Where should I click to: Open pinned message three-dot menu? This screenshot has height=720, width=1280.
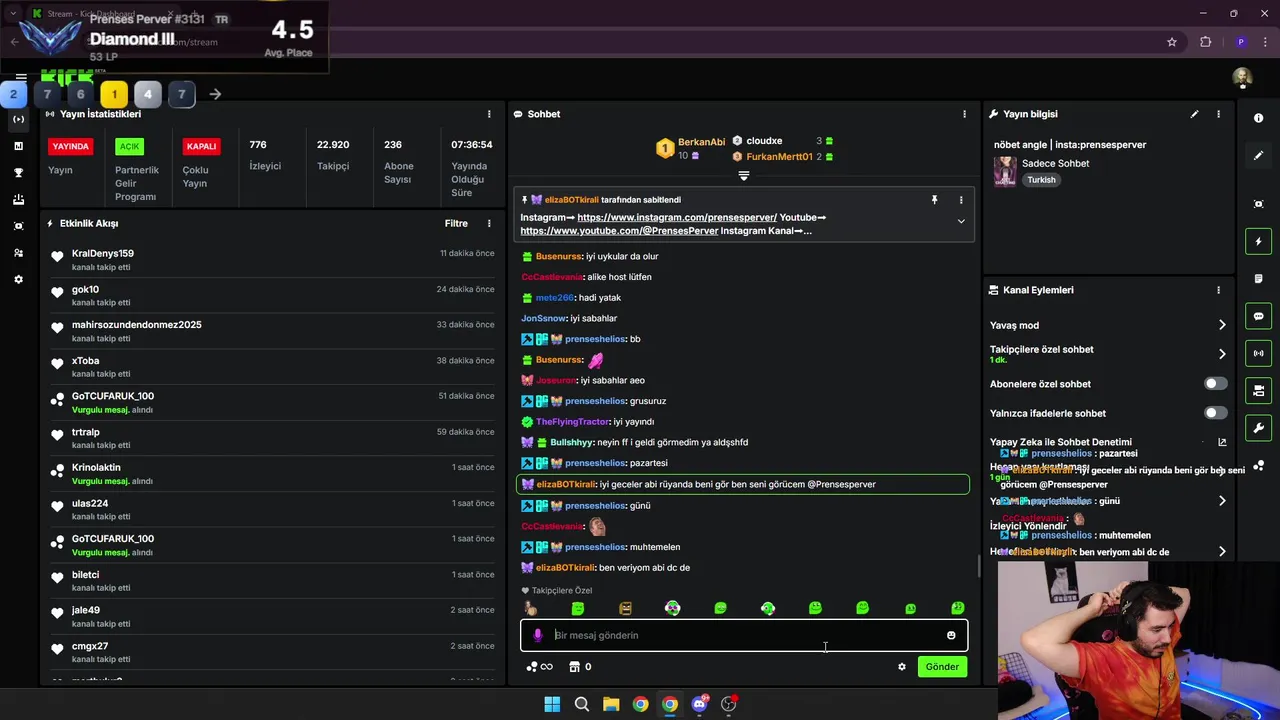[961, 200]
